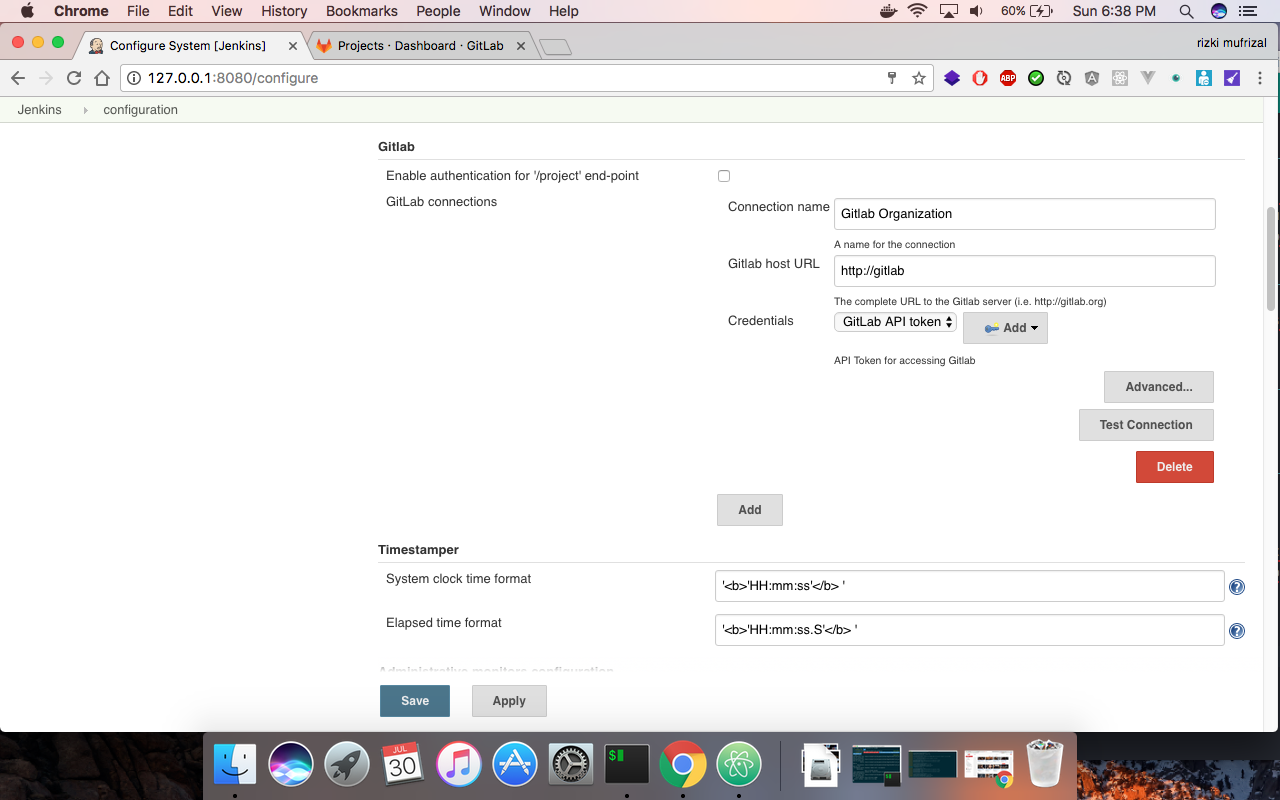Select the Configure System [Jenkins] tab

(187, 46)
